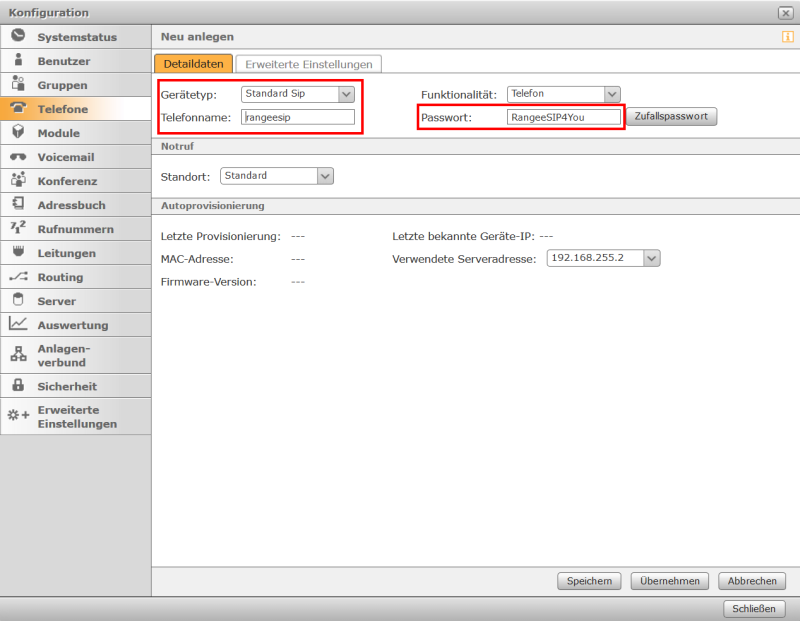Select the Detaildaten tab
This screenshot has height=621, width=800.
(193, 64)
